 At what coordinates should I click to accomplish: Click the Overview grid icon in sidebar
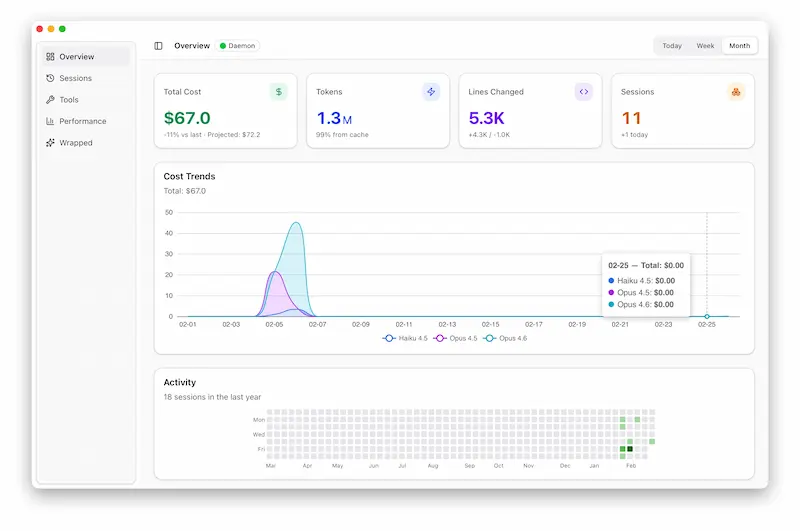(x=50, y=57)
